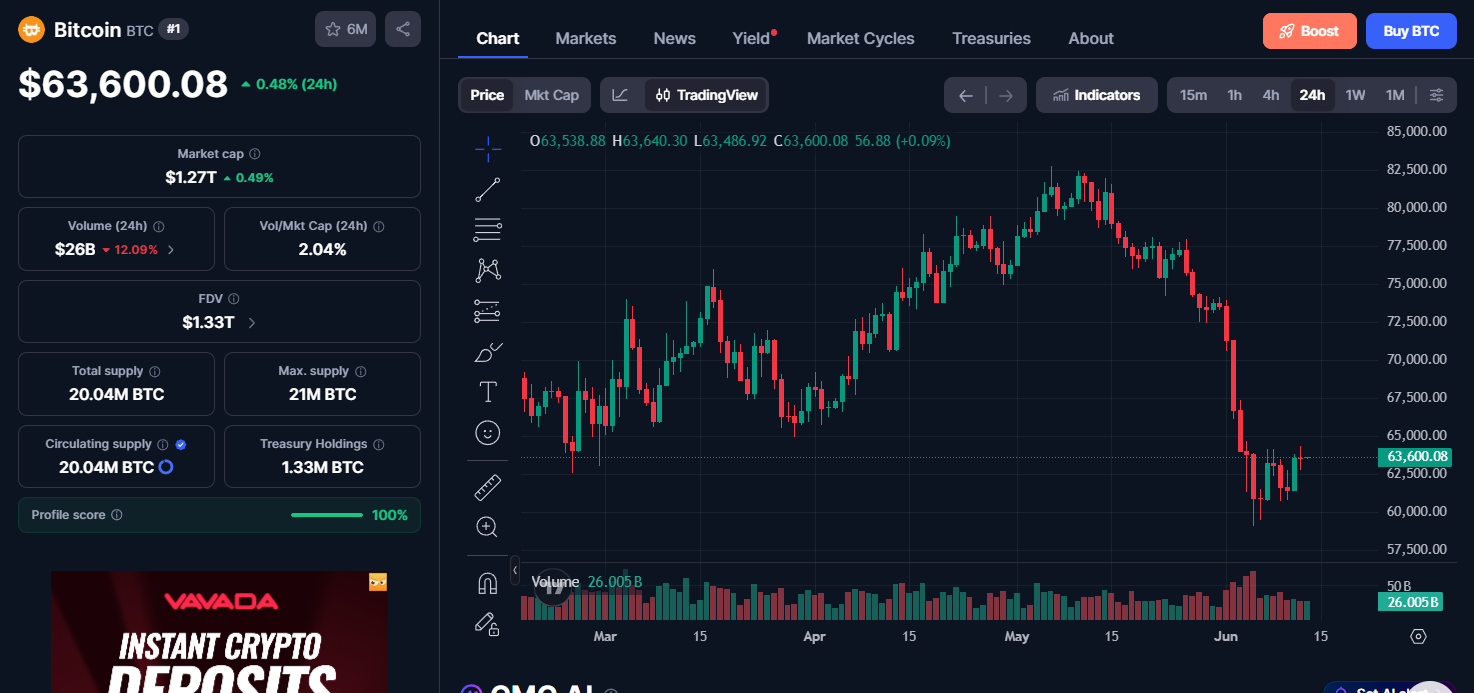Toggle magnet mode on chart

click(488, 583)
